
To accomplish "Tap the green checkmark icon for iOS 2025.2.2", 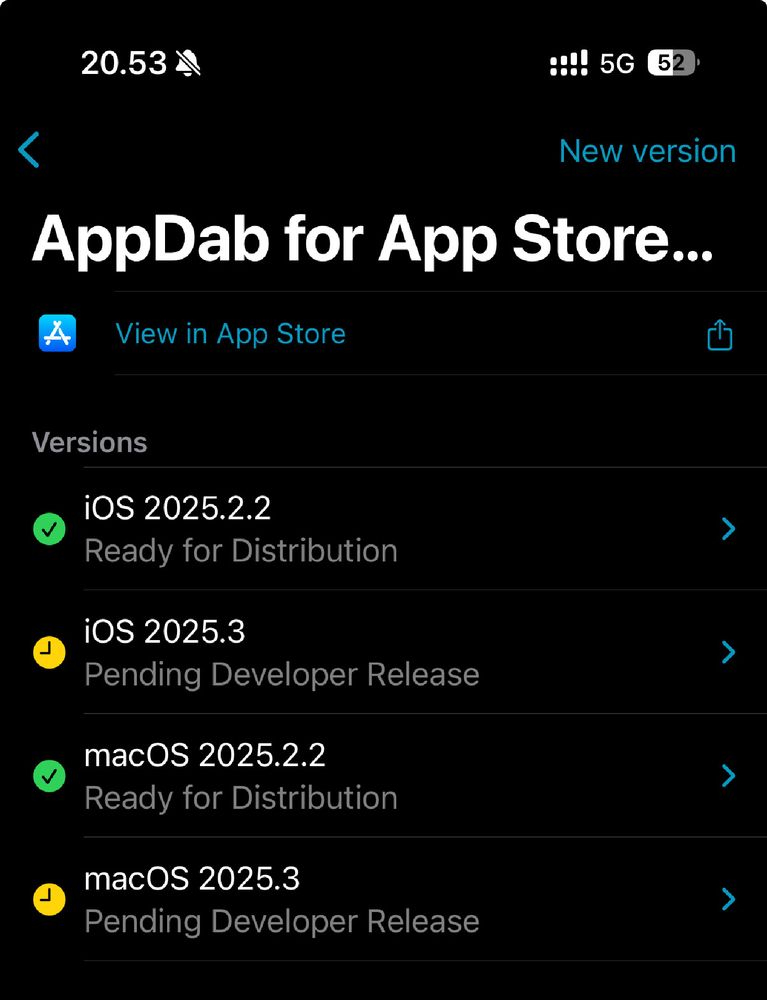I will click(49, 529).
